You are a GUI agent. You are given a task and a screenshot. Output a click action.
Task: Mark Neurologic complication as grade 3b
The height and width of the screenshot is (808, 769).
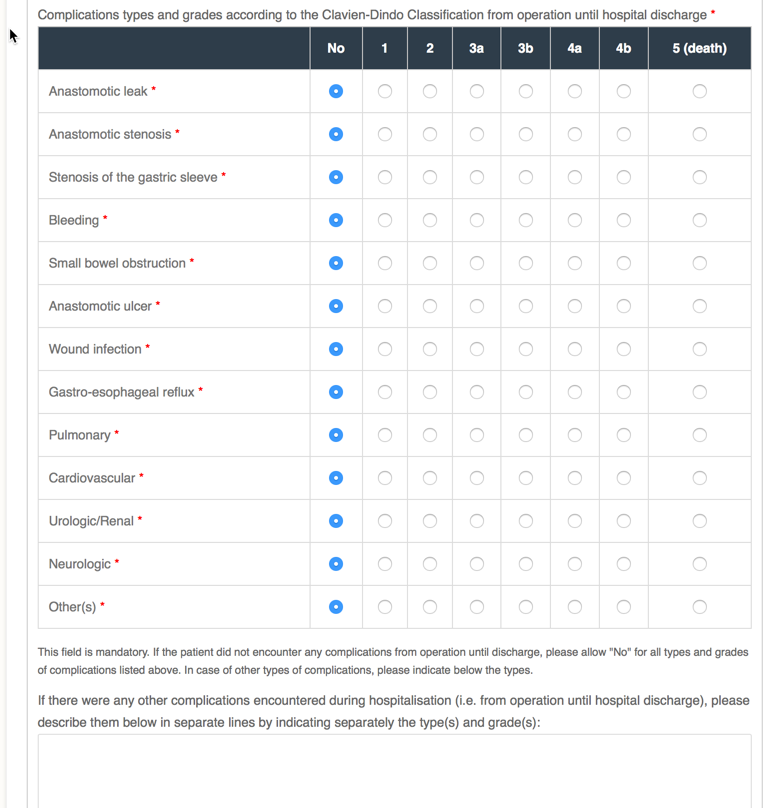526,564
